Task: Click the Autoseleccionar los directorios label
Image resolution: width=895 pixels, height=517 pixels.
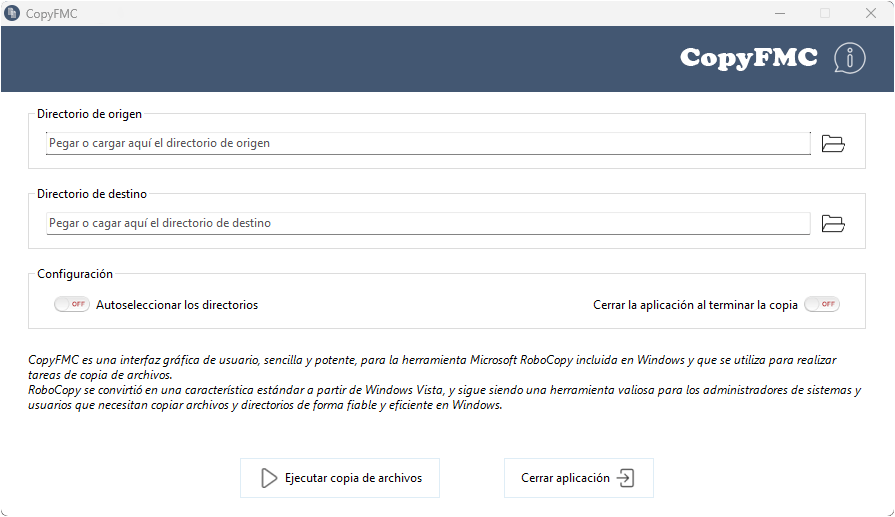Action: coord(177,305)
